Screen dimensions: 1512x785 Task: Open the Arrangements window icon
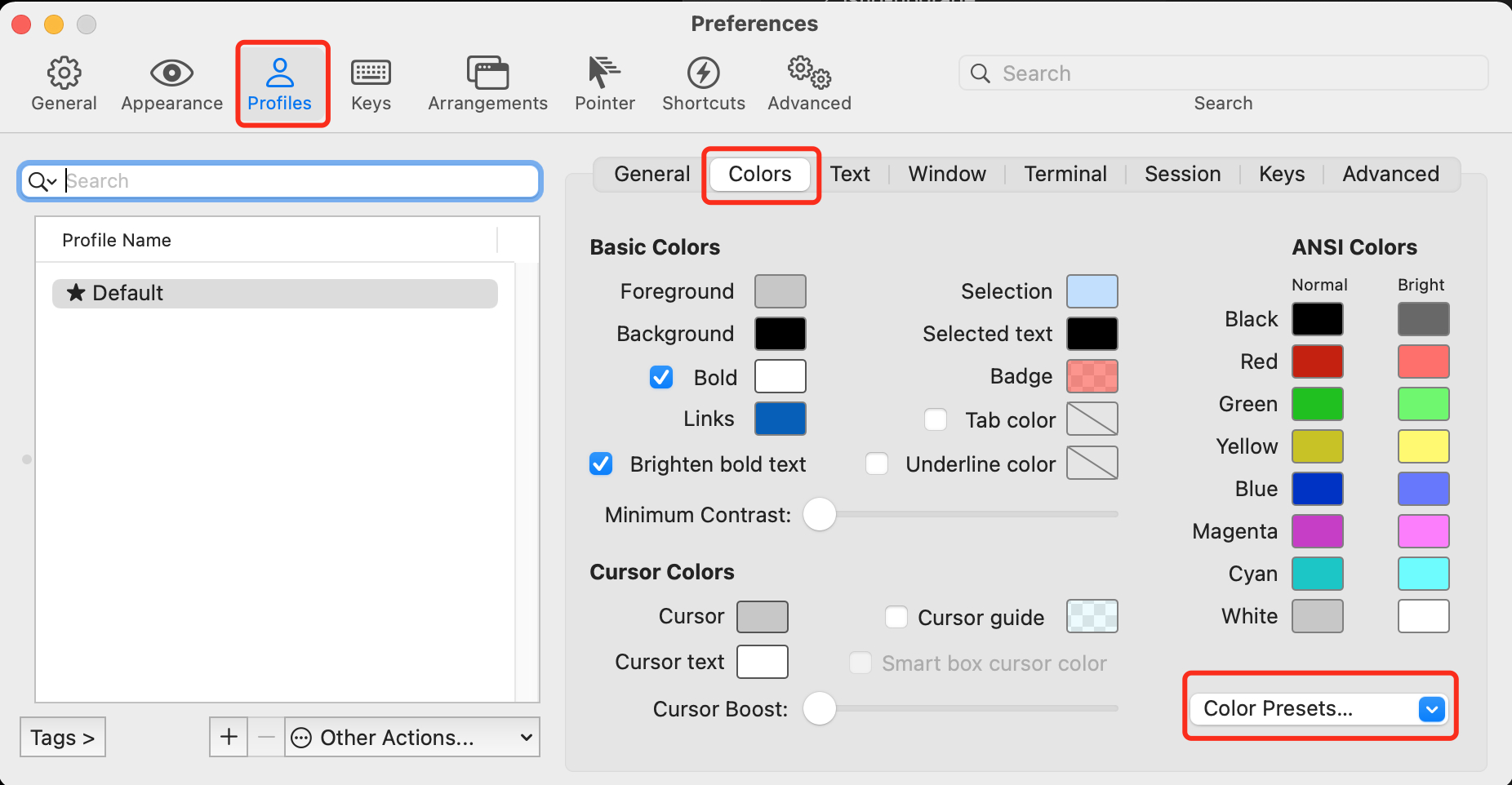[x=487, y=73]
